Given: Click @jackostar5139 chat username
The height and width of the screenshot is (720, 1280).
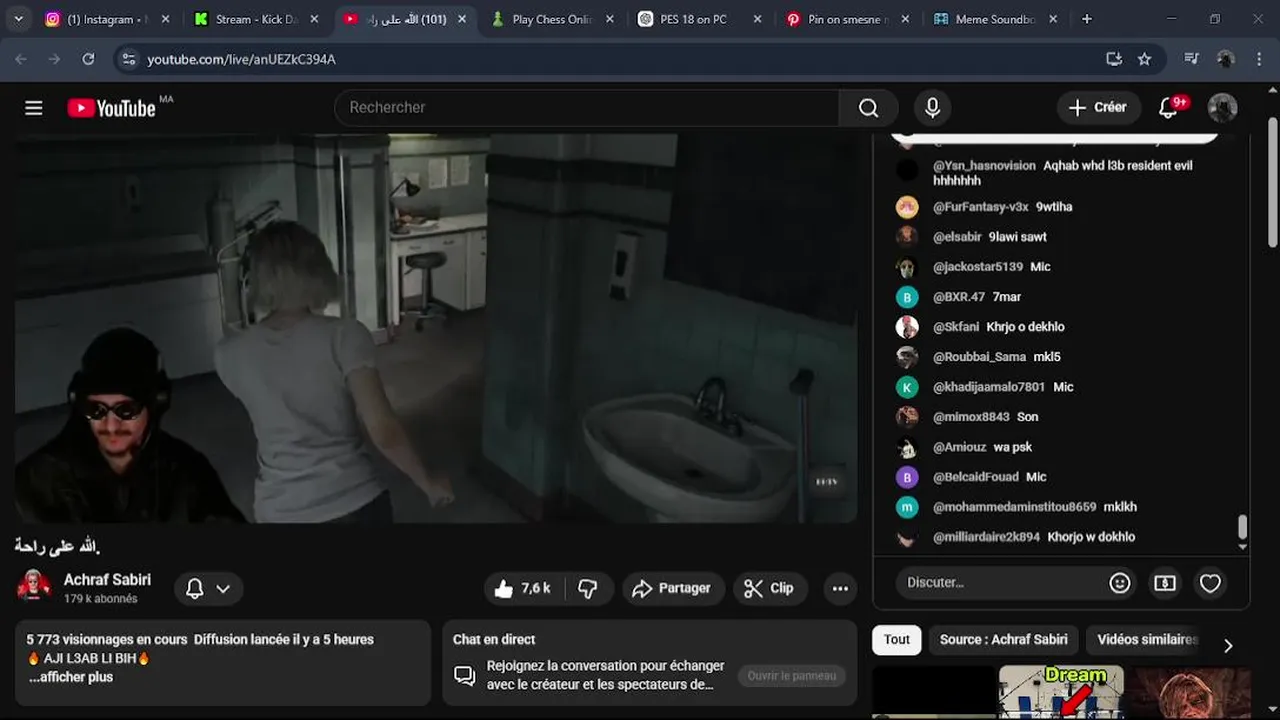Looking at the screenshot, I should point(978,267).
